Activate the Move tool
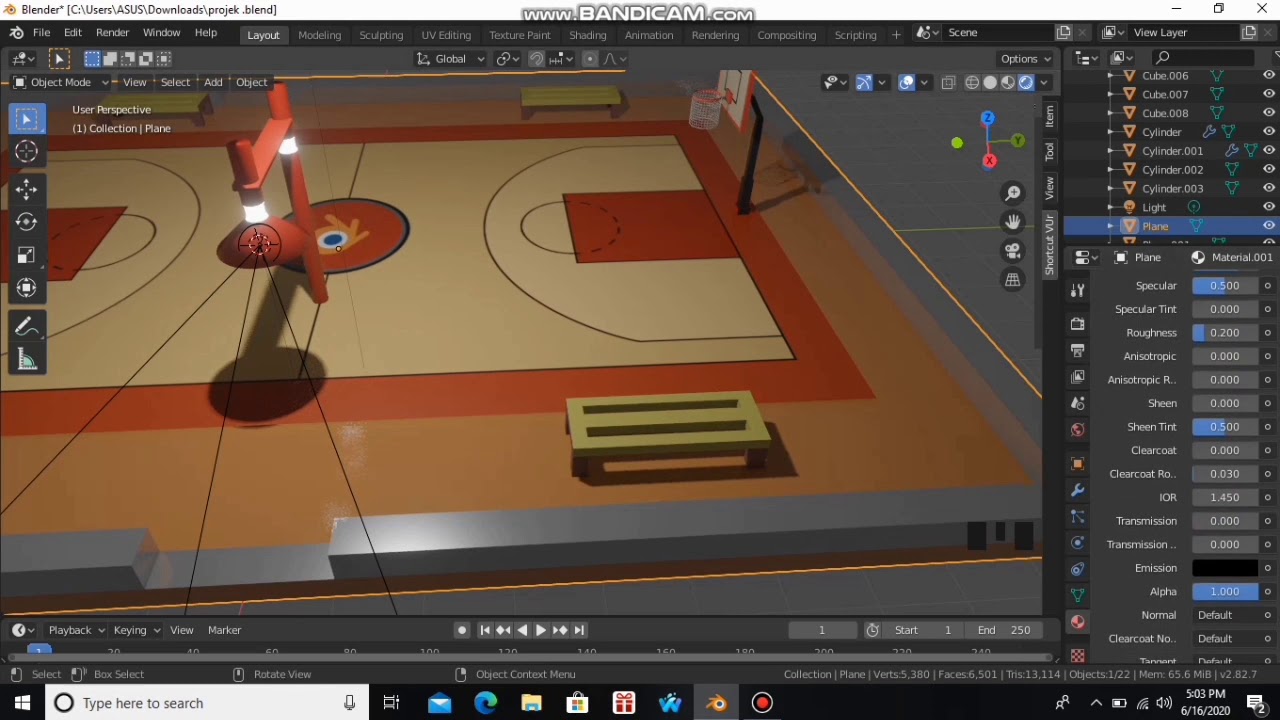Image resolution: width=1280 pixels, height=720 pixels. (x=27, y=188)
